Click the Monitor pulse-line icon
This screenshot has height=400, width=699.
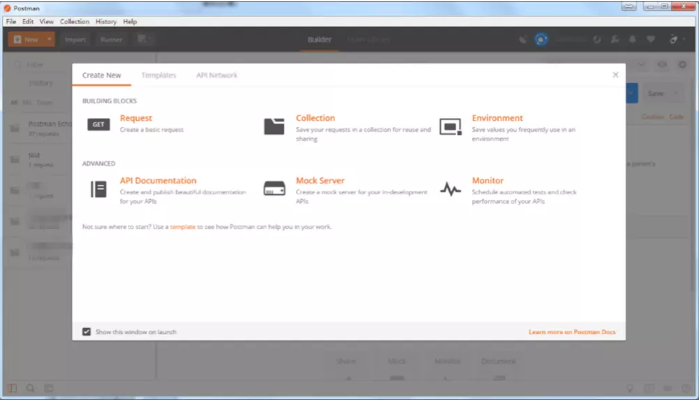[450, 189]
